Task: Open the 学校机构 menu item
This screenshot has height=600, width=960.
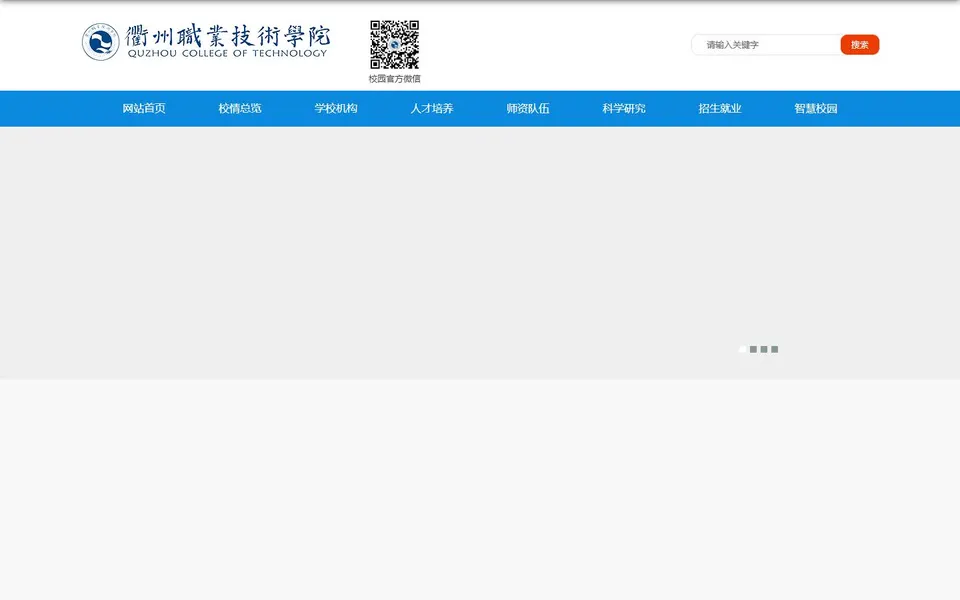Action: [336, 108]
